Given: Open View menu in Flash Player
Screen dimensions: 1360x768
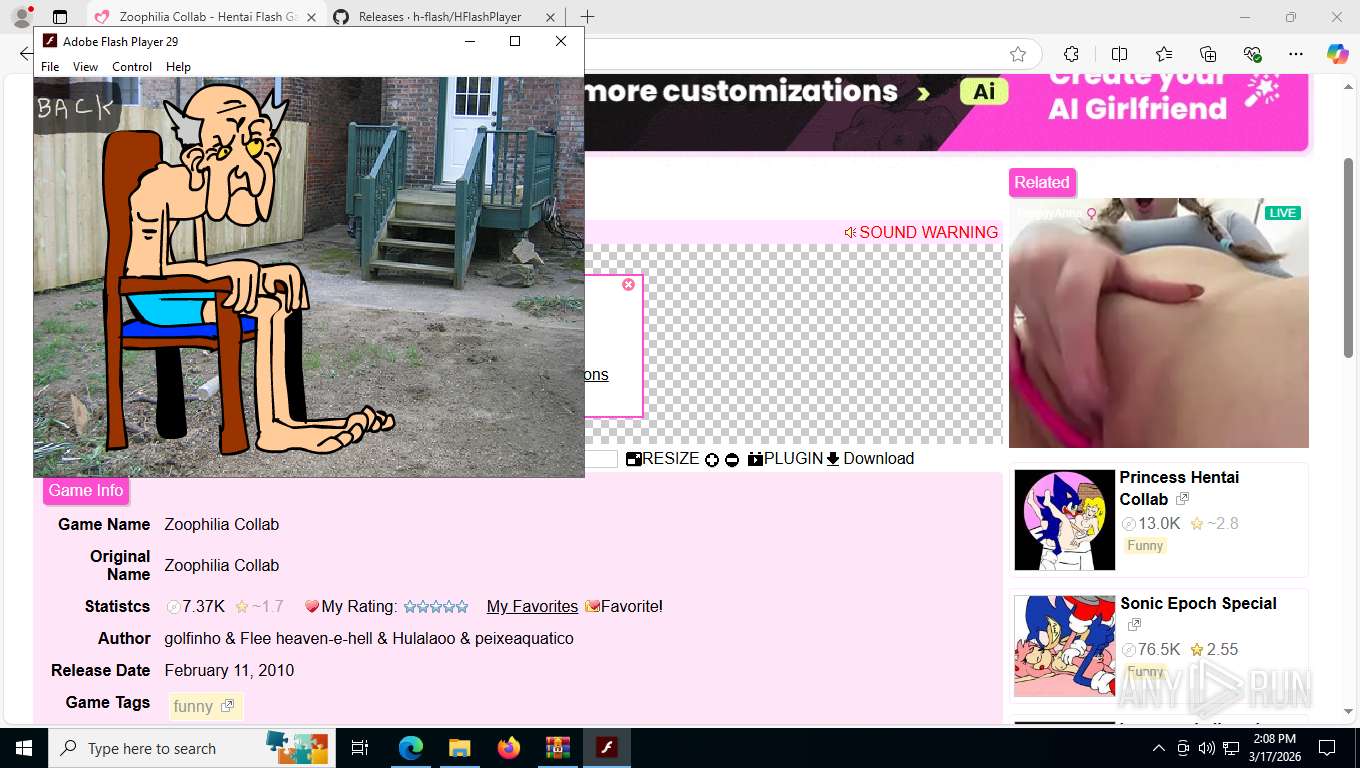Looking at the screenshot, I should pos(86,67).
